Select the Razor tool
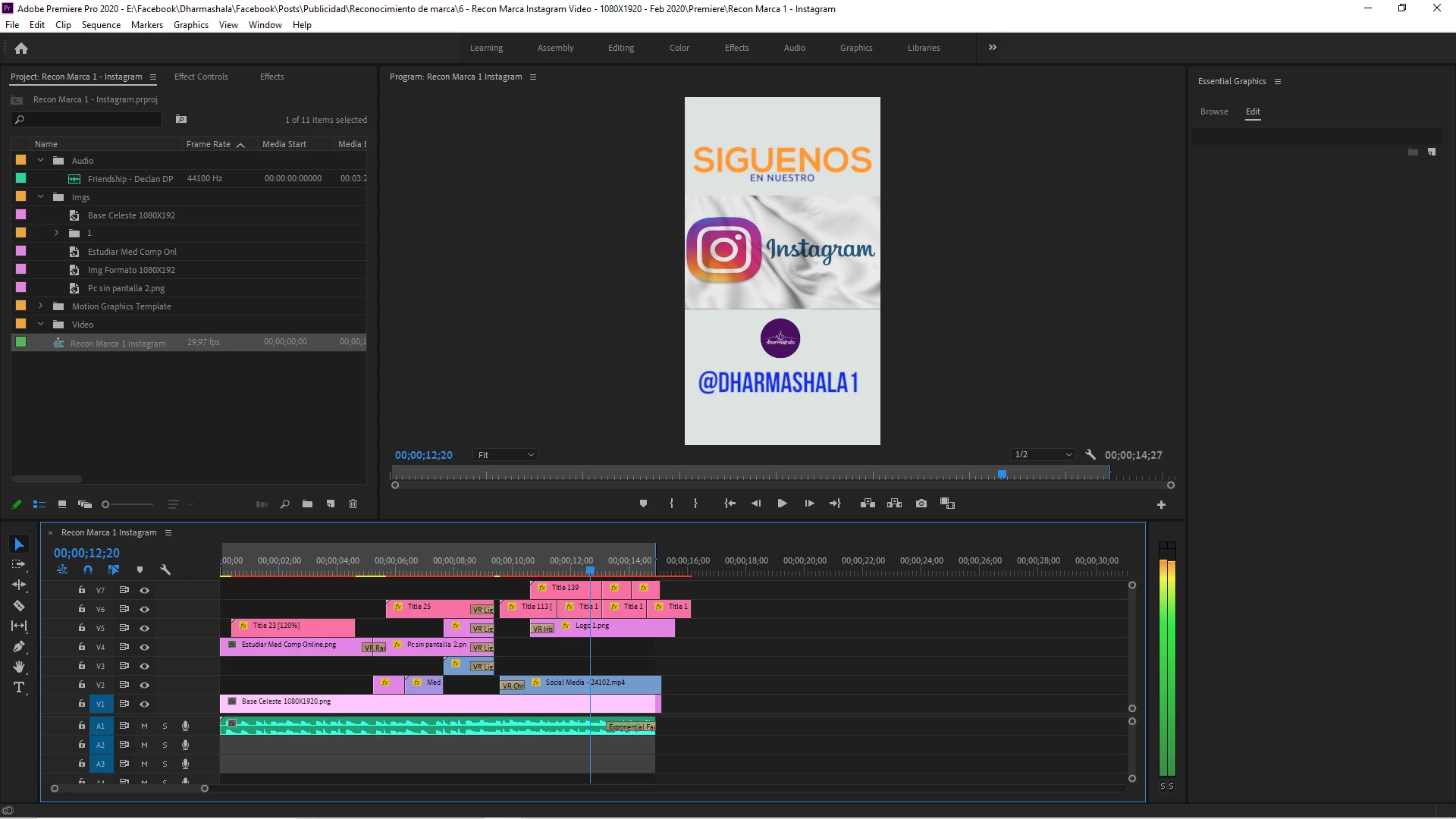Image resolution: width=1456 pixels, height=819 pixels. pos(19,606)
